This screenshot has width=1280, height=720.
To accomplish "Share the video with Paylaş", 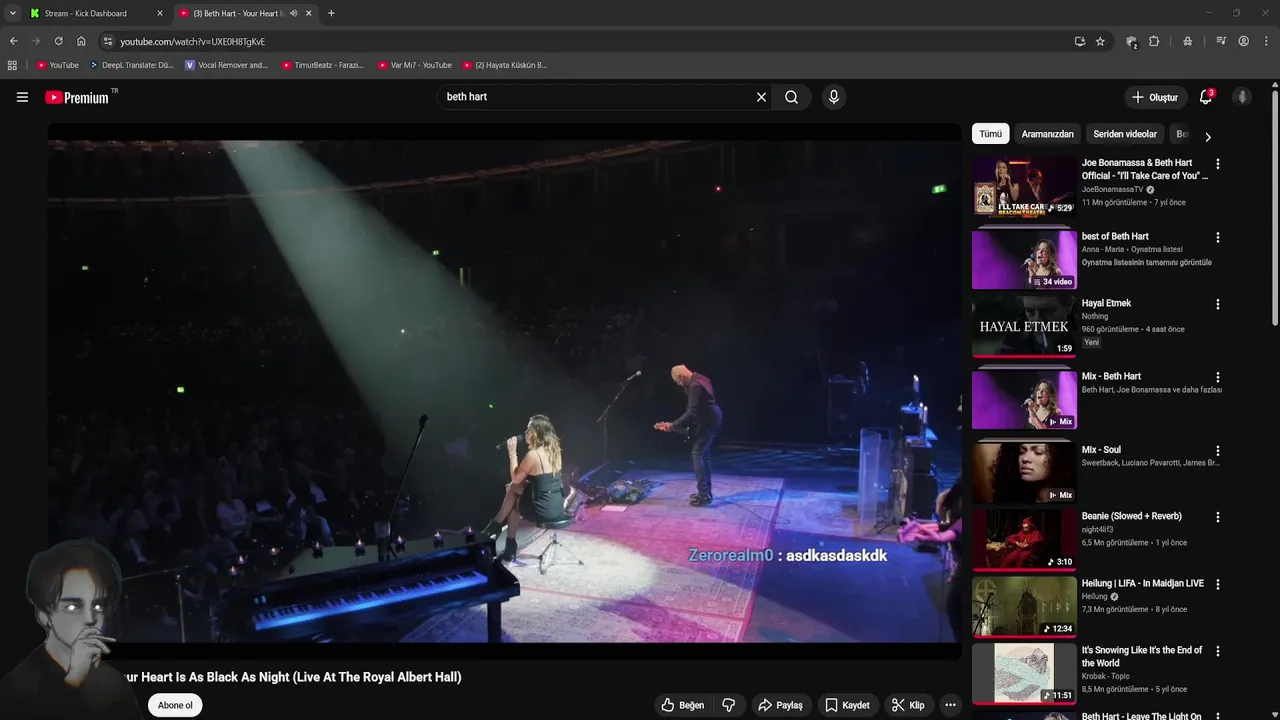I will coord(780,705).
